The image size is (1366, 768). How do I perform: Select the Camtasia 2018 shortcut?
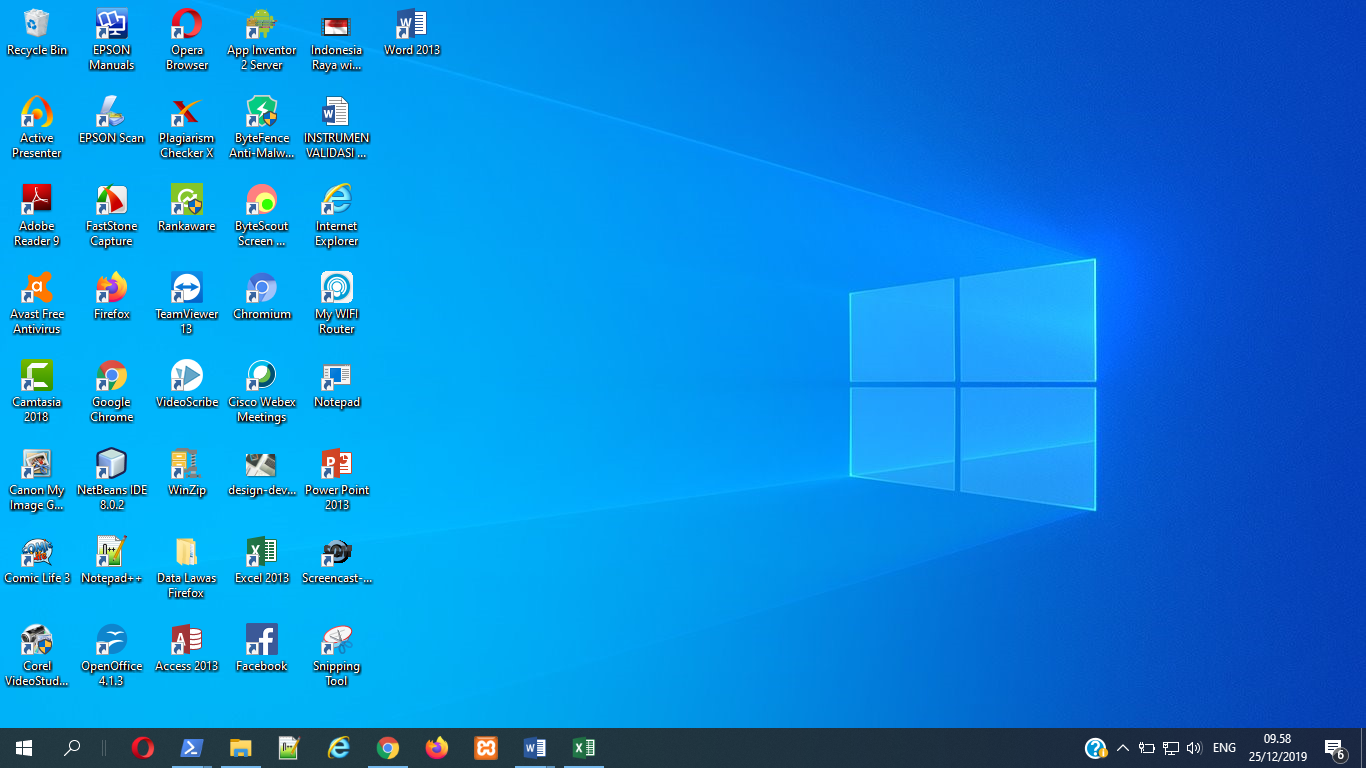click(37, 391)
